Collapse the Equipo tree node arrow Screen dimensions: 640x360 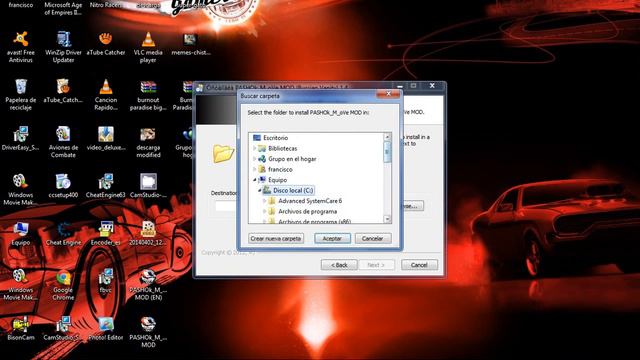[x=255, y=180]
